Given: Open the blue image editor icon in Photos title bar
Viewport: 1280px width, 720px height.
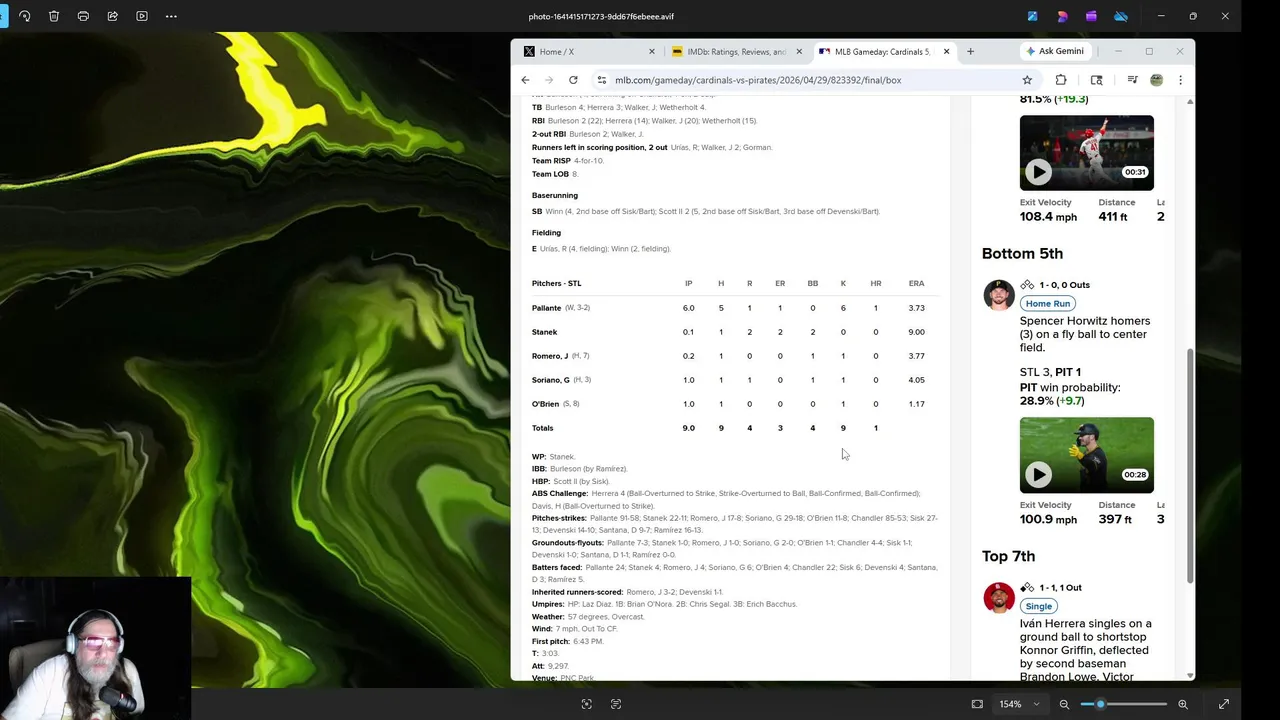Looking at the screenshot, I should coord(1032,16).
